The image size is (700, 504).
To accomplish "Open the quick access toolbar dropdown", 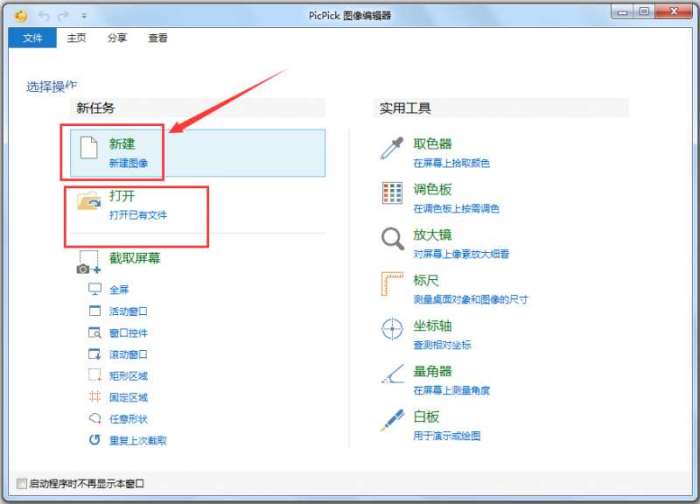I will pos(83,17).
